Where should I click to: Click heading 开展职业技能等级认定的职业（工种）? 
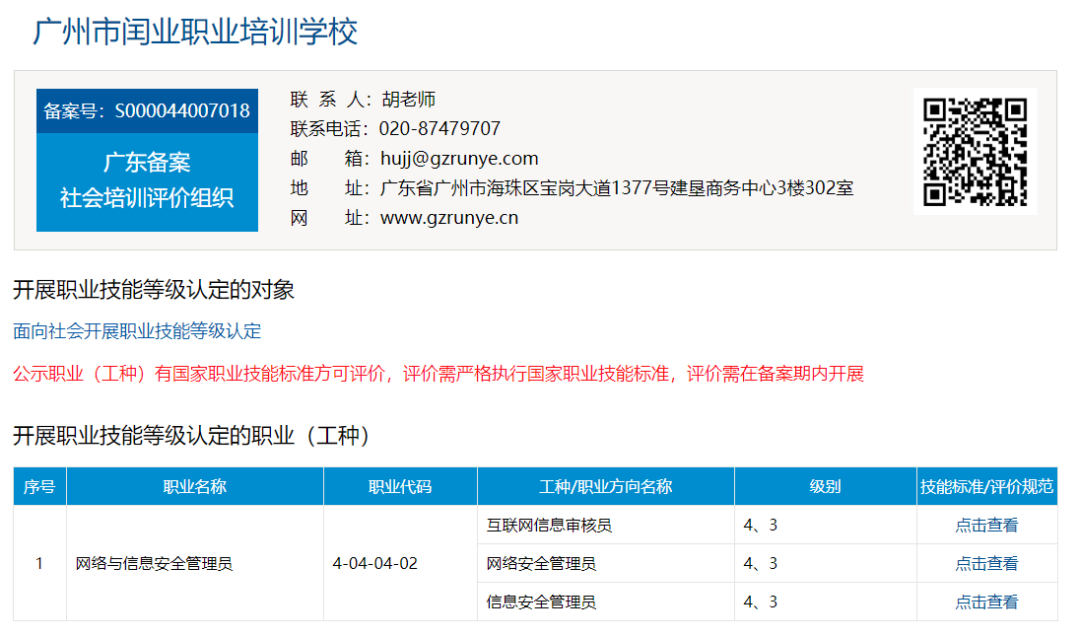click(x=191, y=436)
